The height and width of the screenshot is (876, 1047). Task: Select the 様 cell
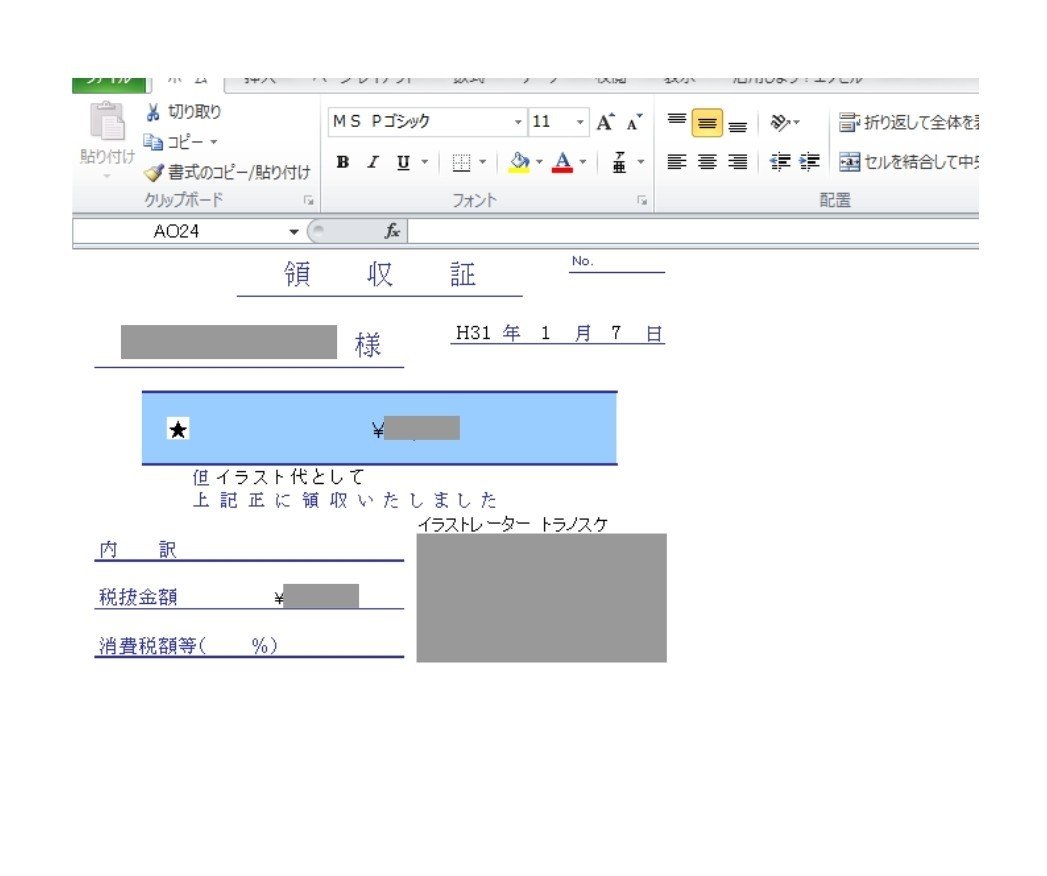point(367,345)
